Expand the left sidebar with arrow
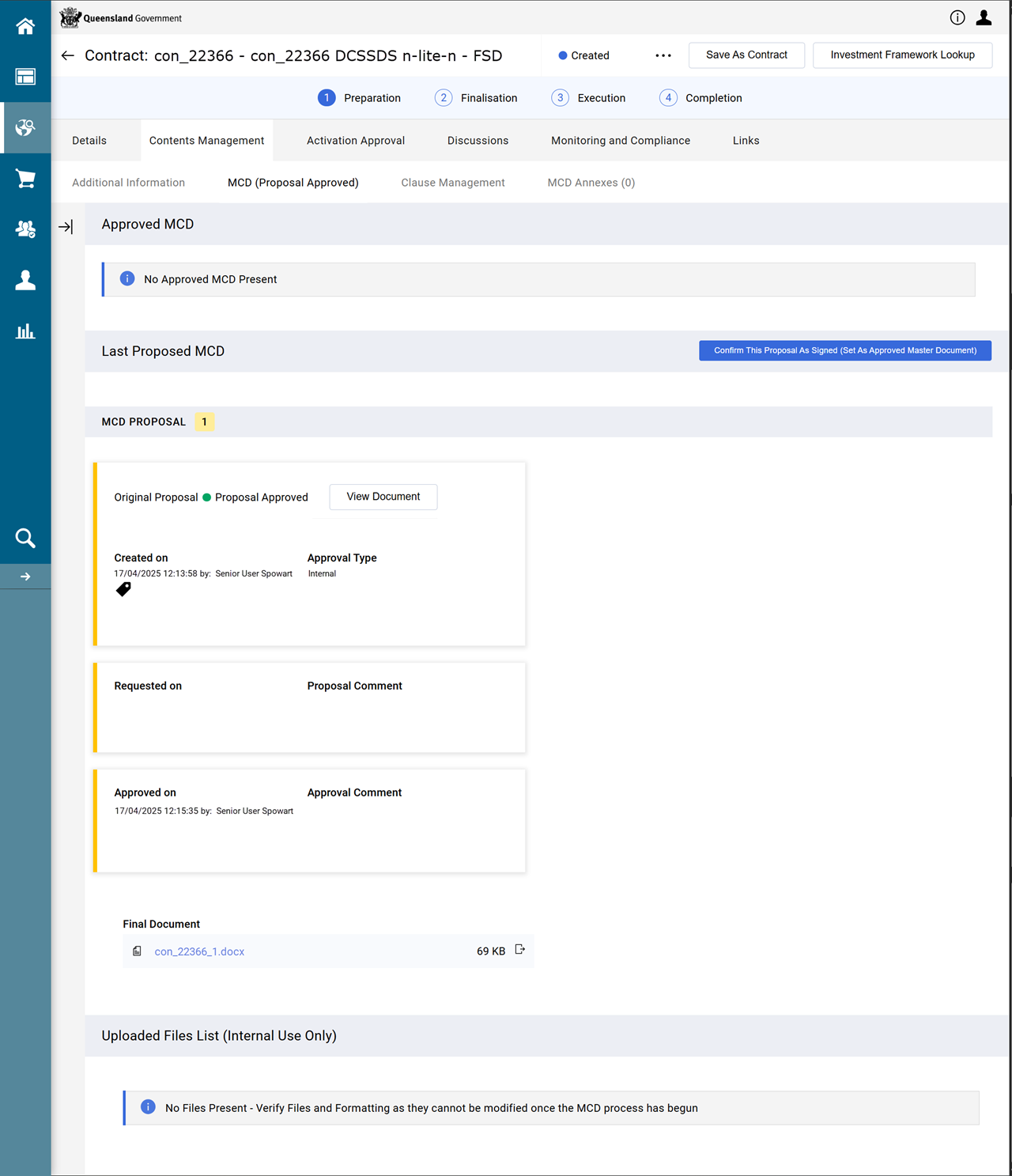This screenshot has width=1012, height=1176. (25, 577)
